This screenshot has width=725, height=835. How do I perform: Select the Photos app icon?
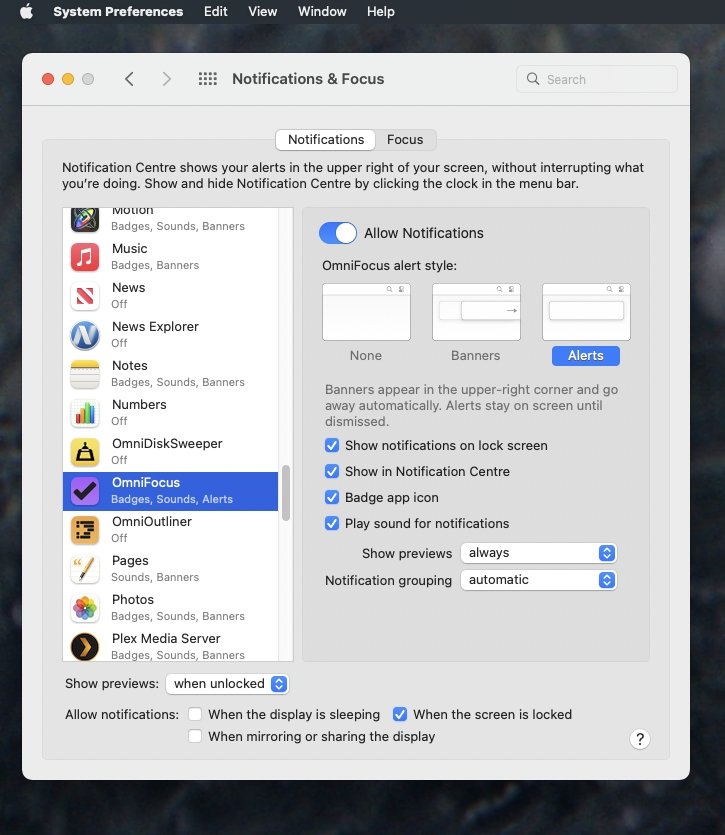coord(85,608)
